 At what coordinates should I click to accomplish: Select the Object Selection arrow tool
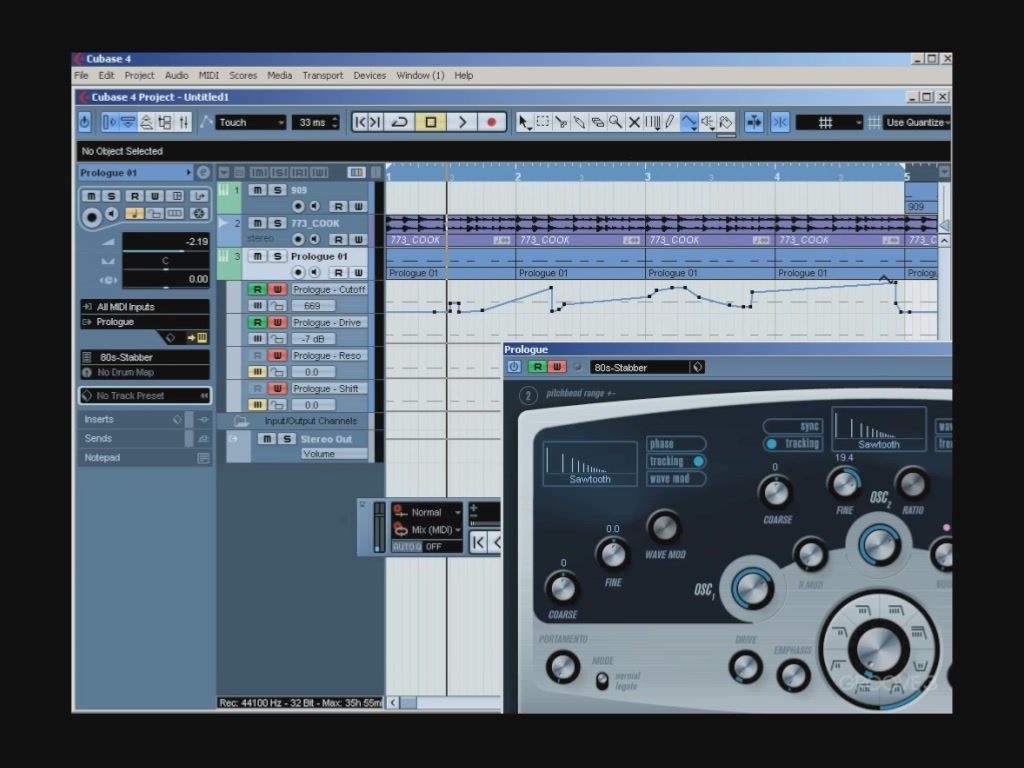pyautogui.click(x=524, y=122)
